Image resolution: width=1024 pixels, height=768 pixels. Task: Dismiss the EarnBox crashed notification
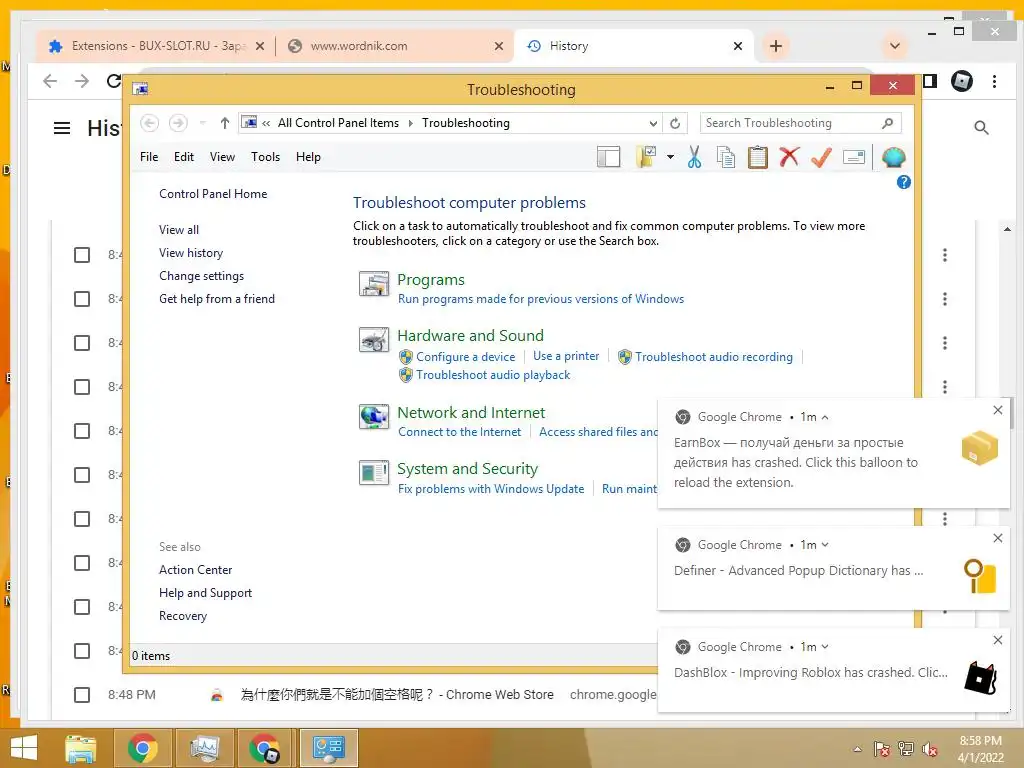pos(997,410)
